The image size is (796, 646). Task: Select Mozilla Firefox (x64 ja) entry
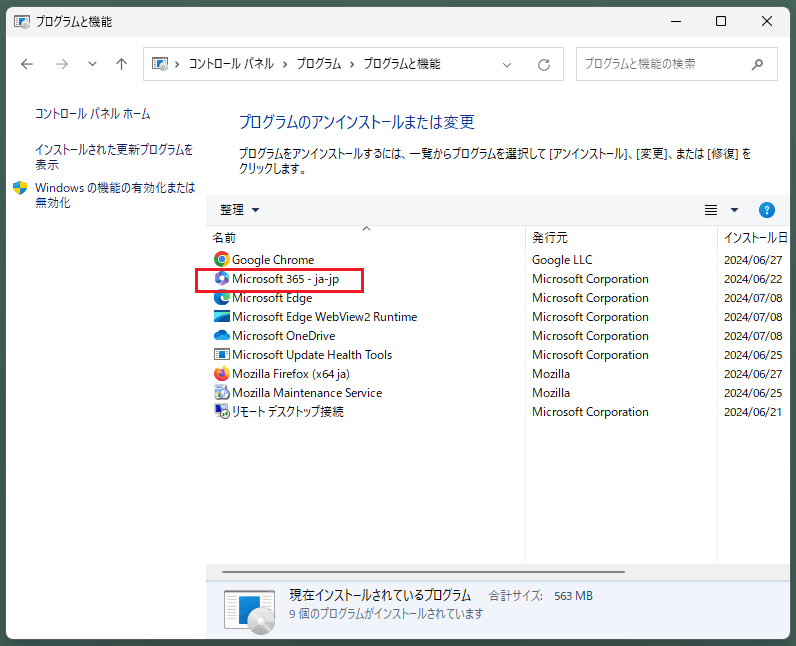pos(290,374)
